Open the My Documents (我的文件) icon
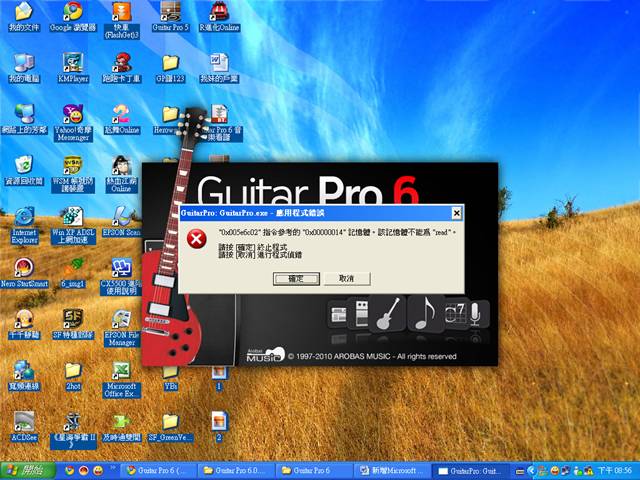 [24, 17]
